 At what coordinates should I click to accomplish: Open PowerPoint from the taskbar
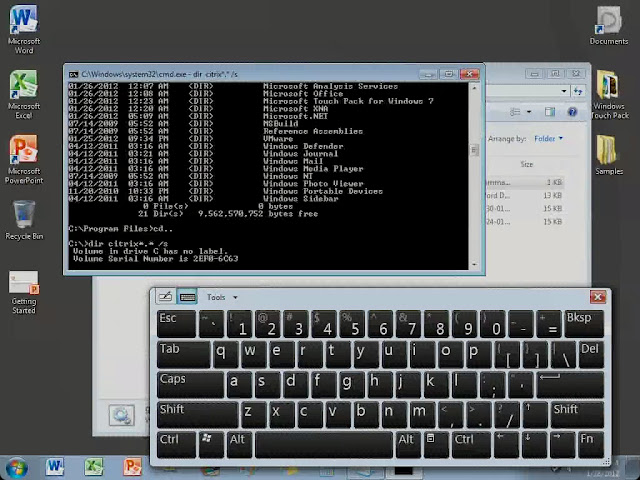point(132,467)
